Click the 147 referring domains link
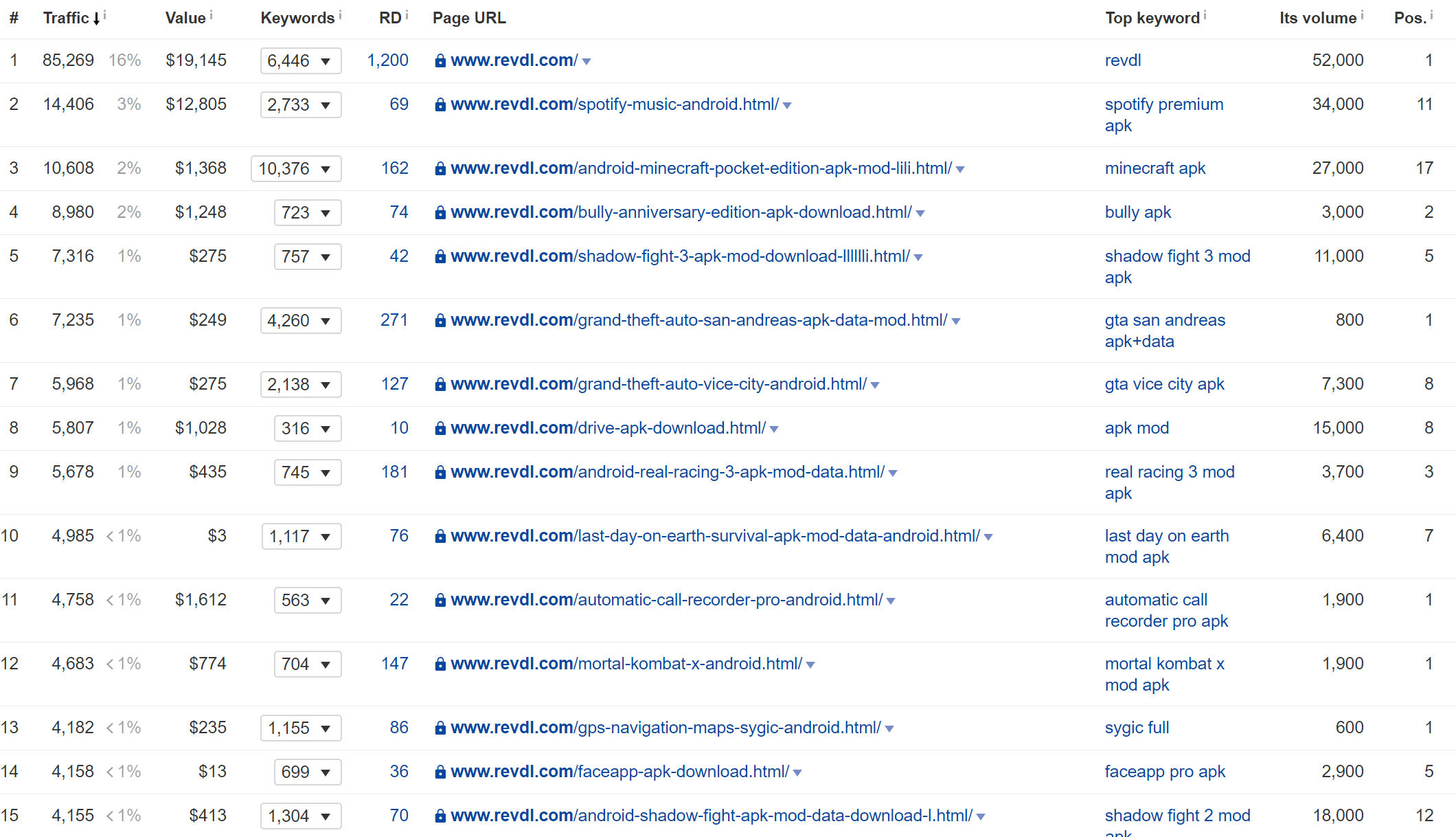1456x837 pixels. (x=395, y=664)
